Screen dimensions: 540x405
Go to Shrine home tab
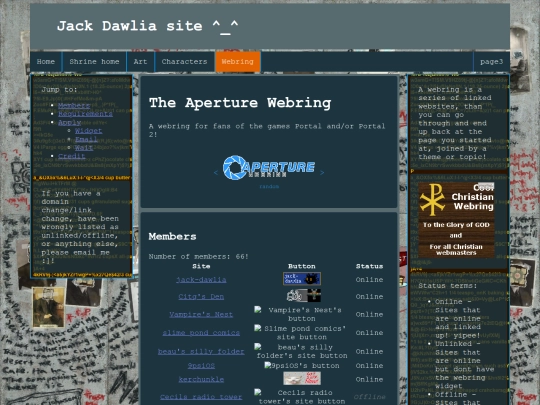tap(94, 62)
